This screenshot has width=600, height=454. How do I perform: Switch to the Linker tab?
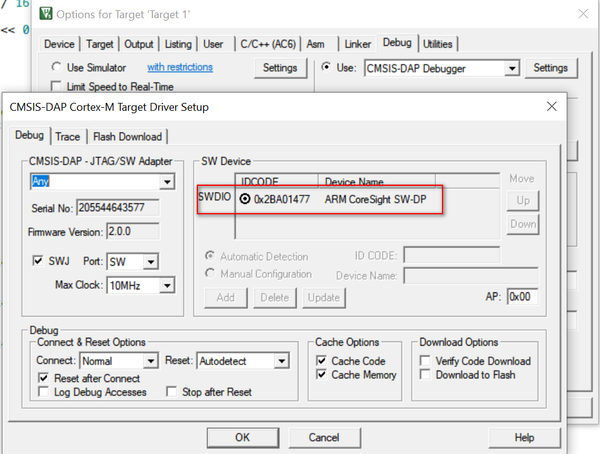pos(357,44)
